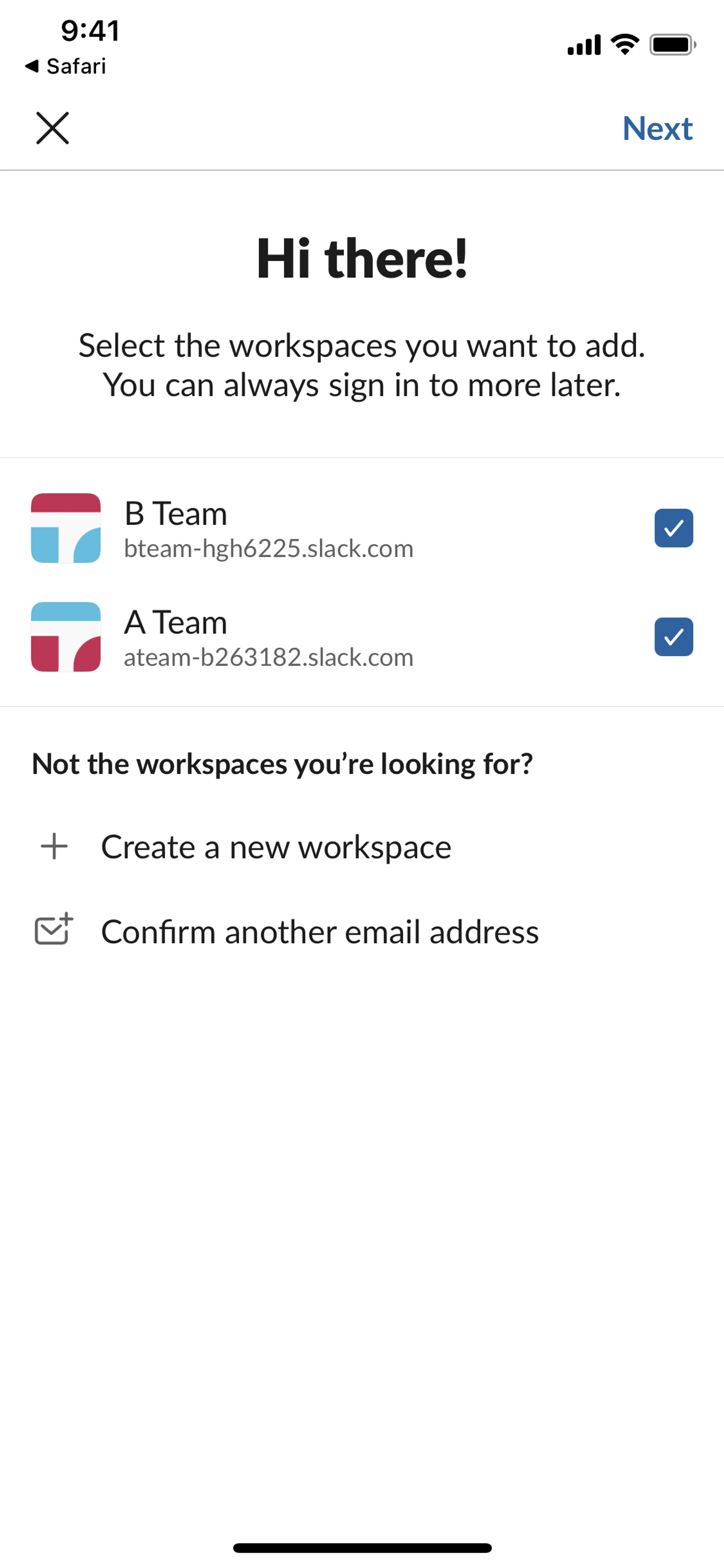The width and height of the screenshot is (724, 1568).
Task: Uncheck the A Team workspace checkbox
Action: pyautogui.click(x=673, y=637)
